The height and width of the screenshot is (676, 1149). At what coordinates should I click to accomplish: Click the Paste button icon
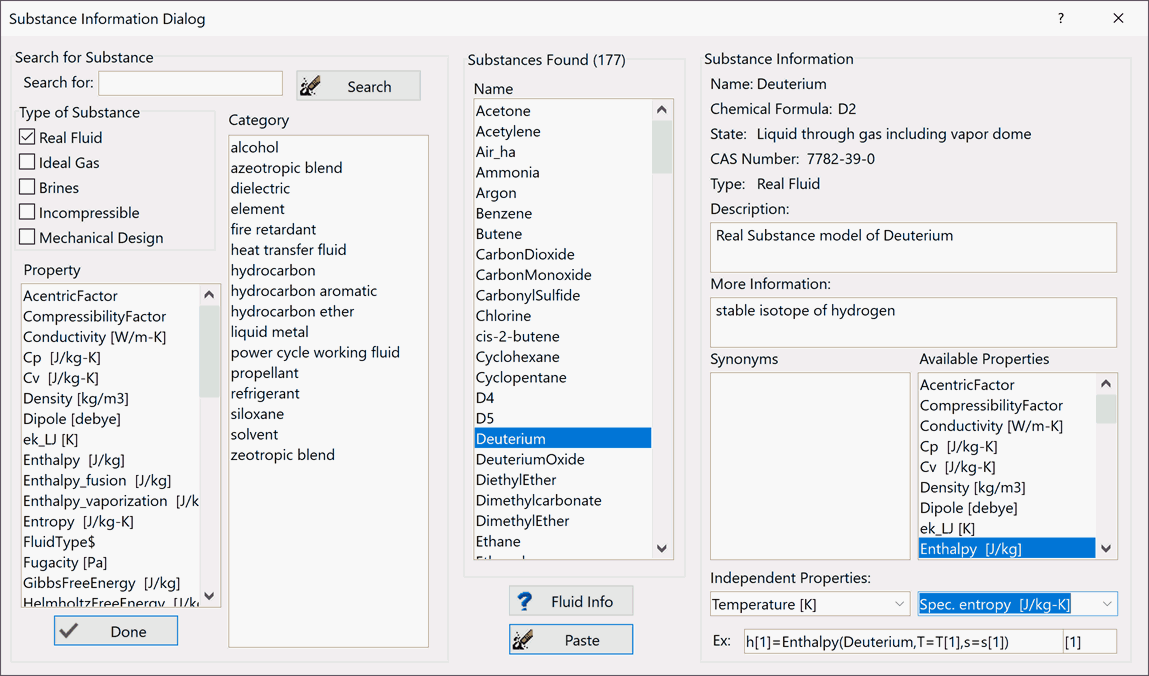coord(523,640)
